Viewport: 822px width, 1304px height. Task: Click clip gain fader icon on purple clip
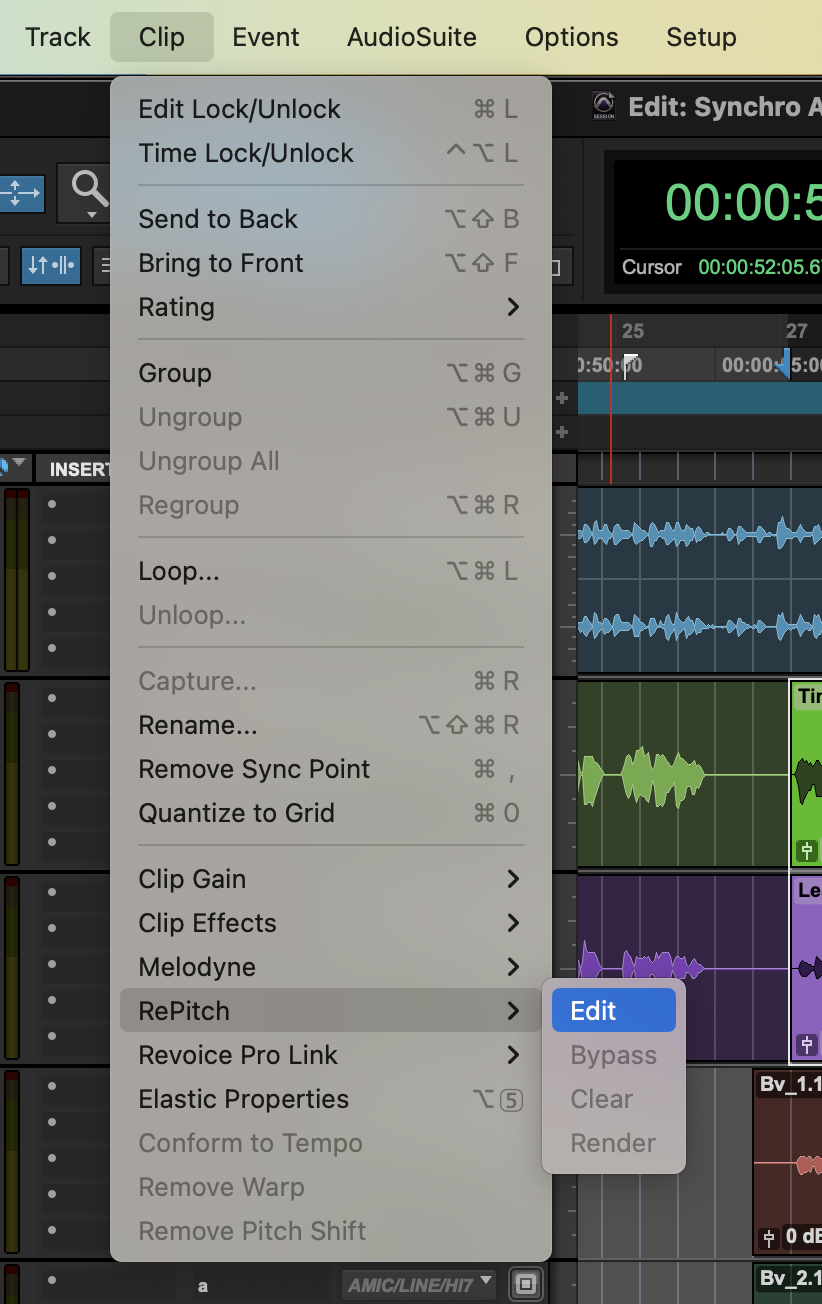coord(807,1046)
